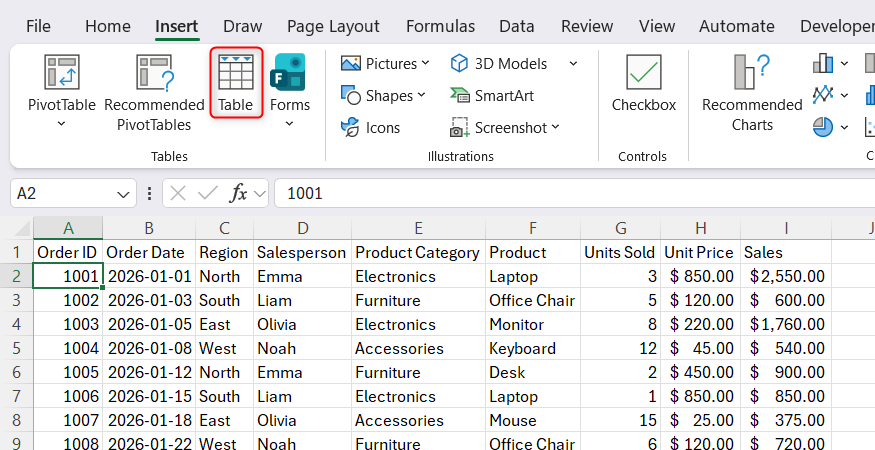Click the PivotTable icon
This screenshot has height=450, width=875.
pyautogui.click(x=61, y=72)
